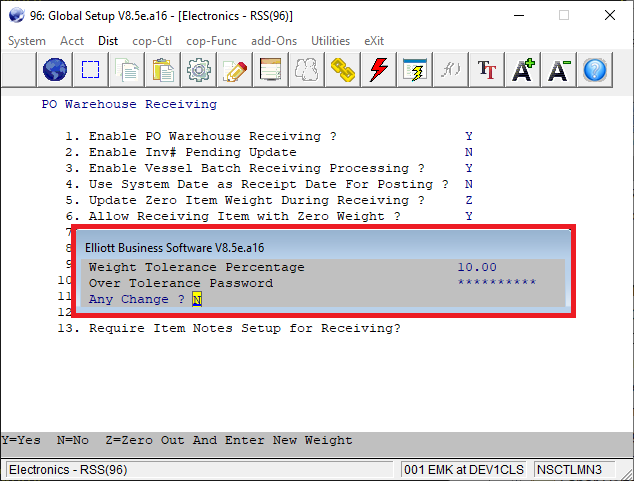Open the Acct menu
The image size is (634, 481).
72,41
